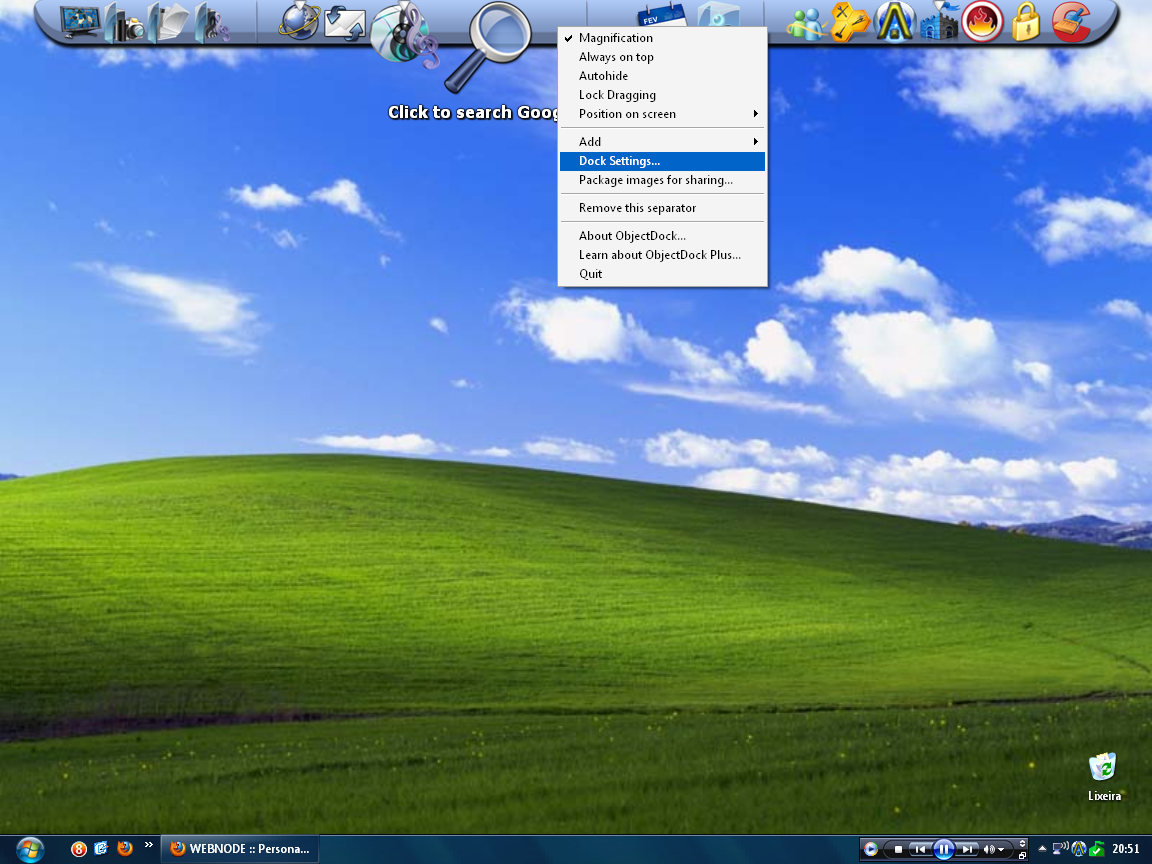Viewport: 1152px width, 864px height.
Task: Toggle the Magnification option off
Action: [x=615, y=38]
